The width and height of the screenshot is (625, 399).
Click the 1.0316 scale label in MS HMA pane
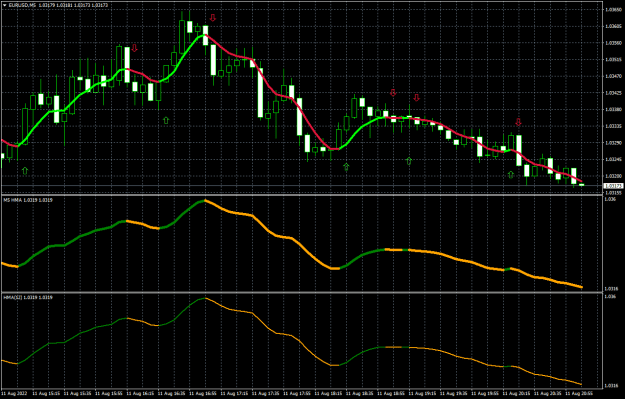[611, 289]
